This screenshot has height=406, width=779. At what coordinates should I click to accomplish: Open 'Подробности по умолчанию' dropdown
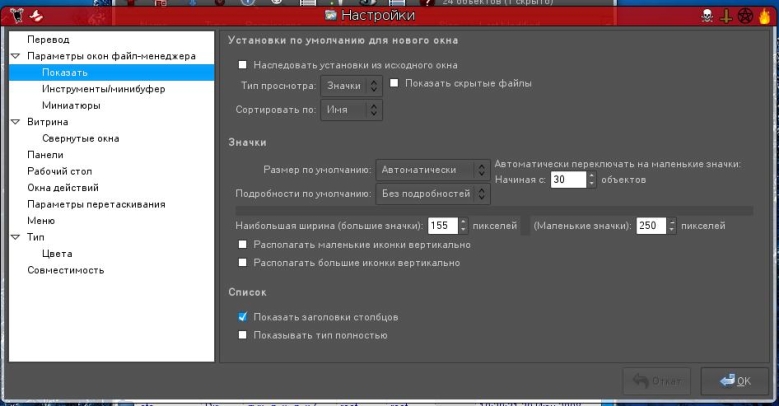tap(433, 194)
